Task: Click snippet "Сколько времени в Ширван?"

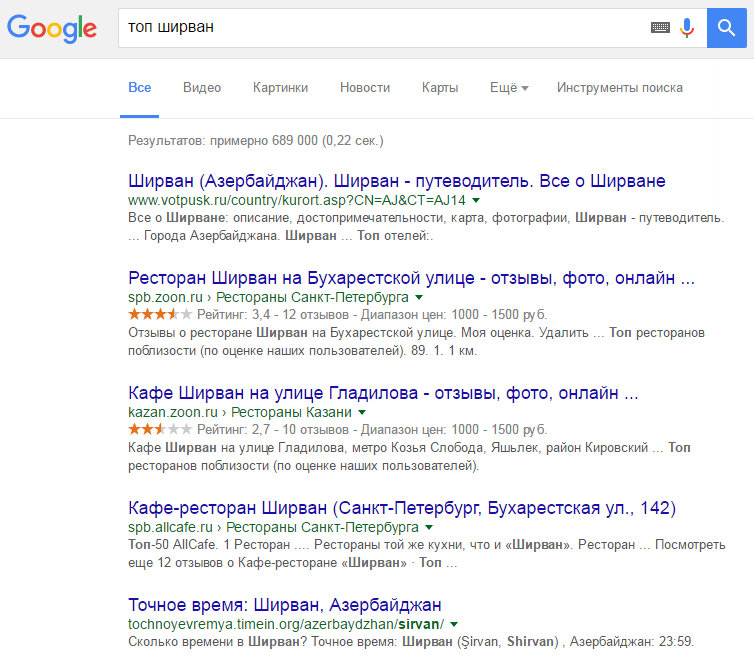Action: 217,642
